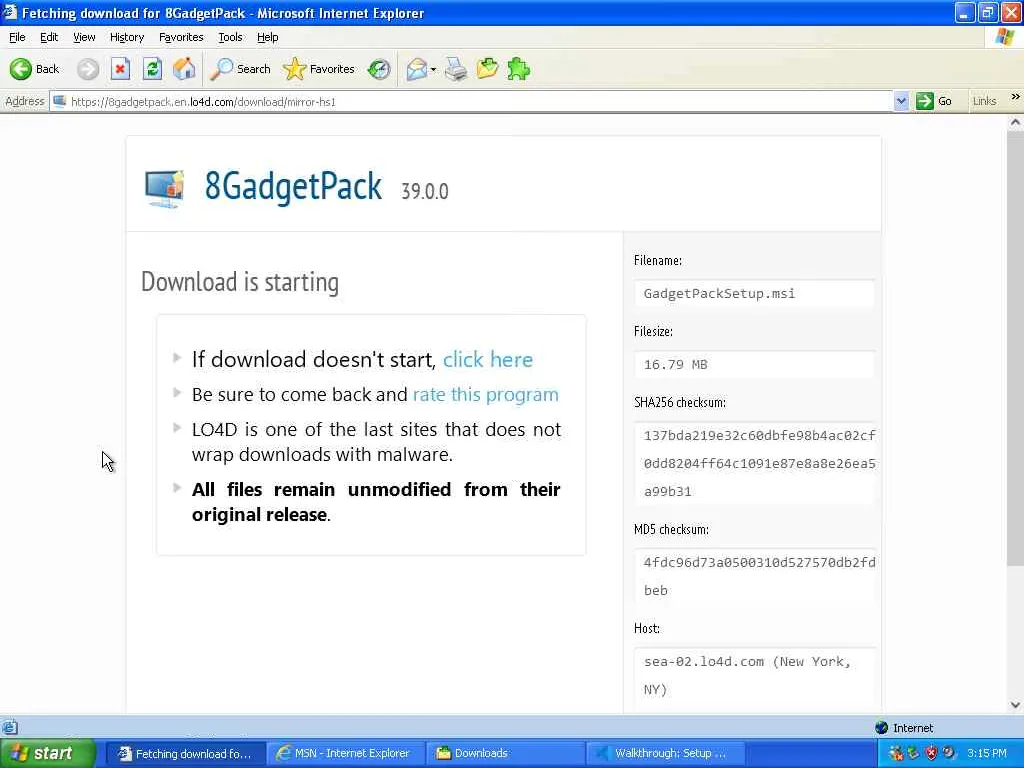This screenshot has height=768, width=1024.
Task: Print the page with printer icon
Action: point(456,69)
